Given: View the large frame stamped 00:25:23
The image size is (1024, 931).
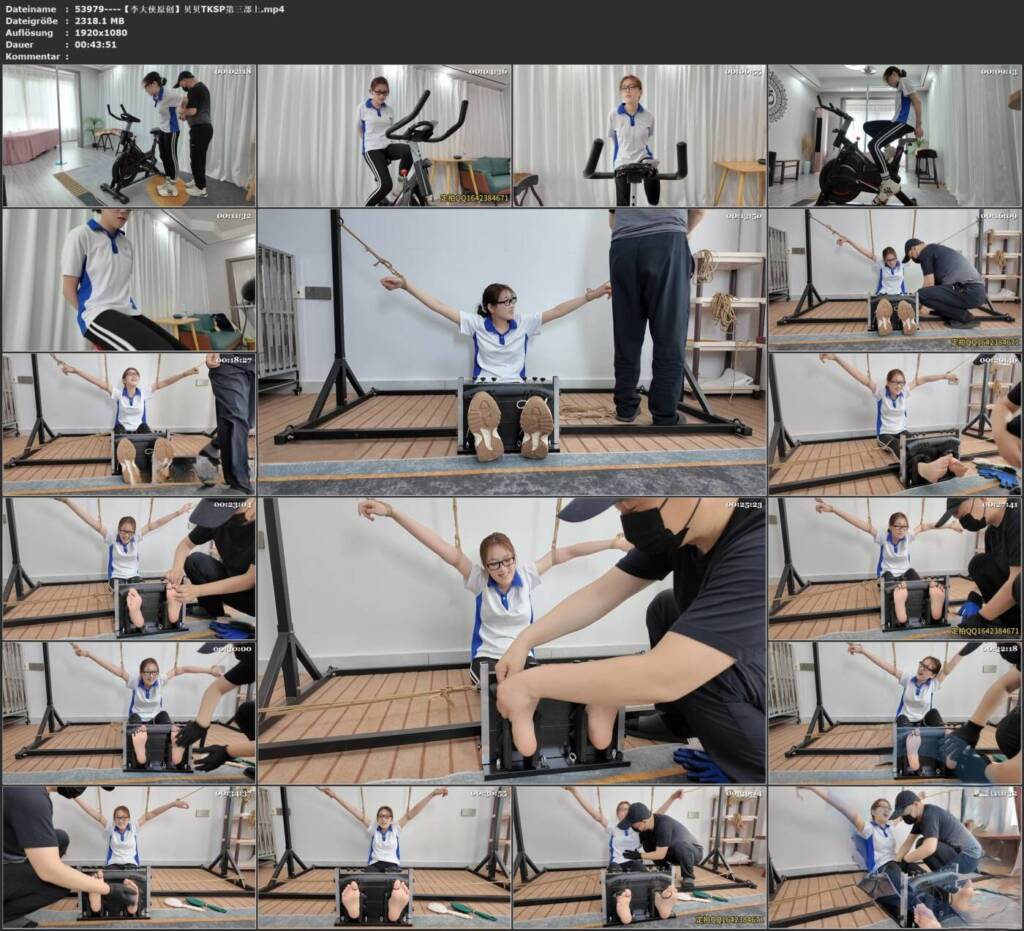Looking at the screenshot, I should 512,641.
